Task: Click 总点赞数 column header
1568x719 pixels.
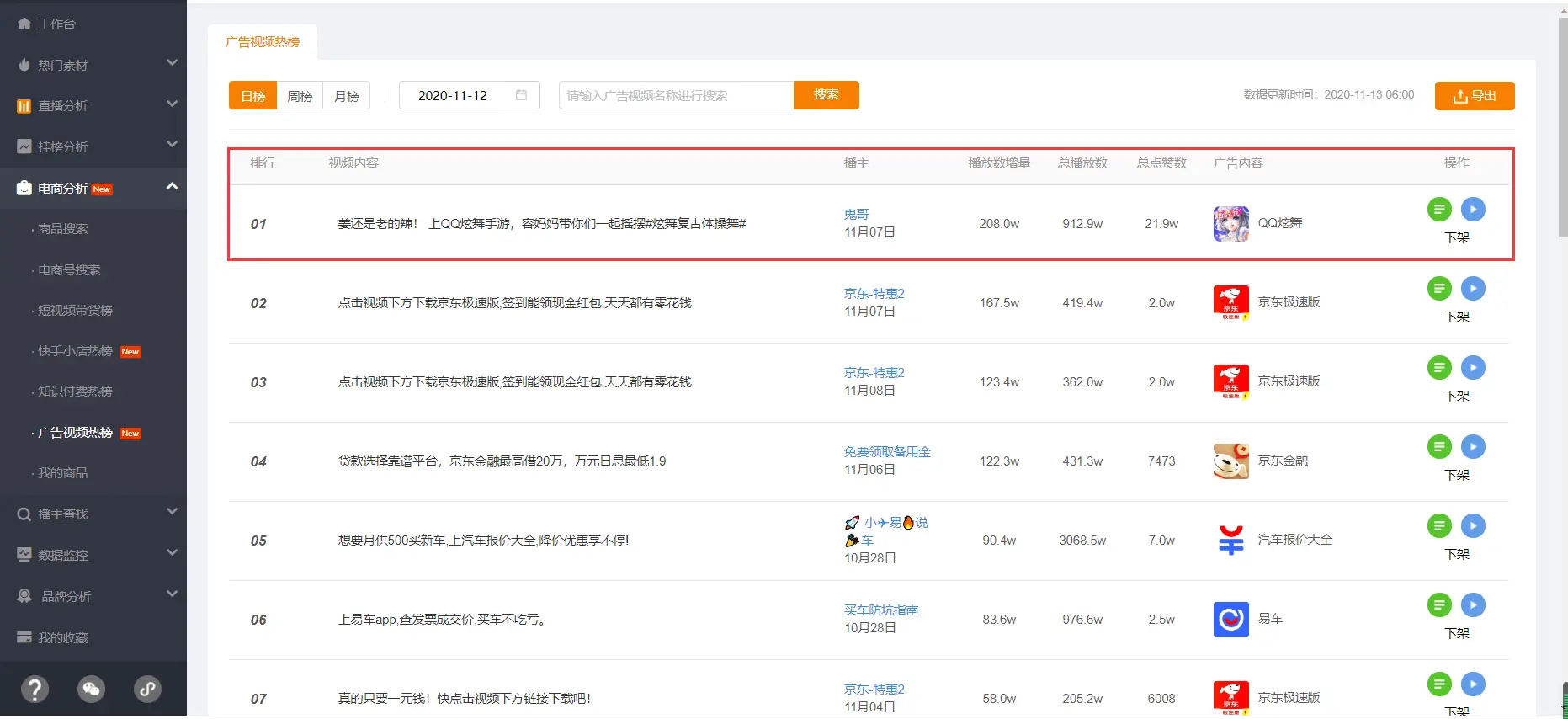Action: click(1161, 163)
